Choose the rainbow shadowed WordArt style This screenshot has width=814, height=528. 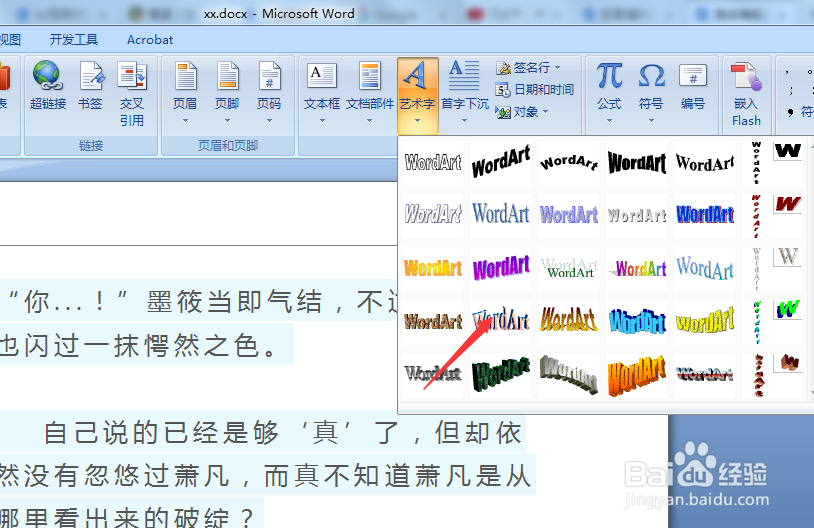pos(637,268)
